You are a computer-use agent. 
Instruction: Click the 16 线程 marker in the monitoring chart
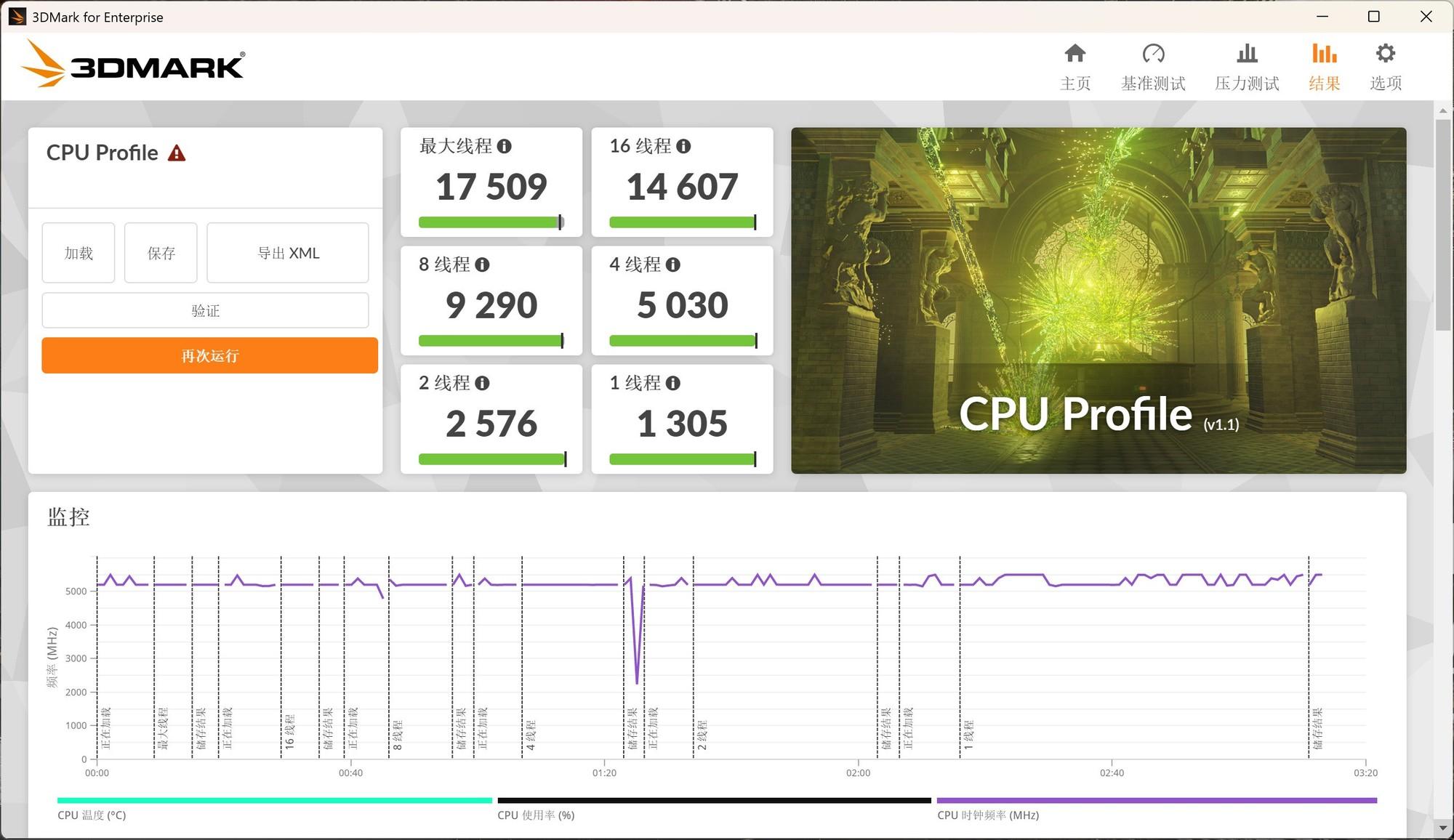coord(289,732)
